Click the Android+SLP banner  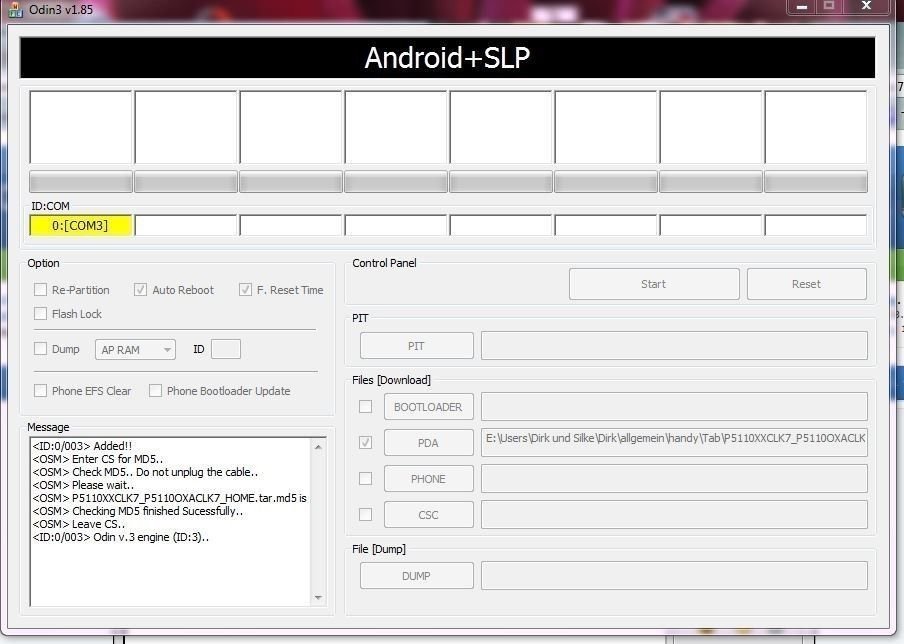447,58
